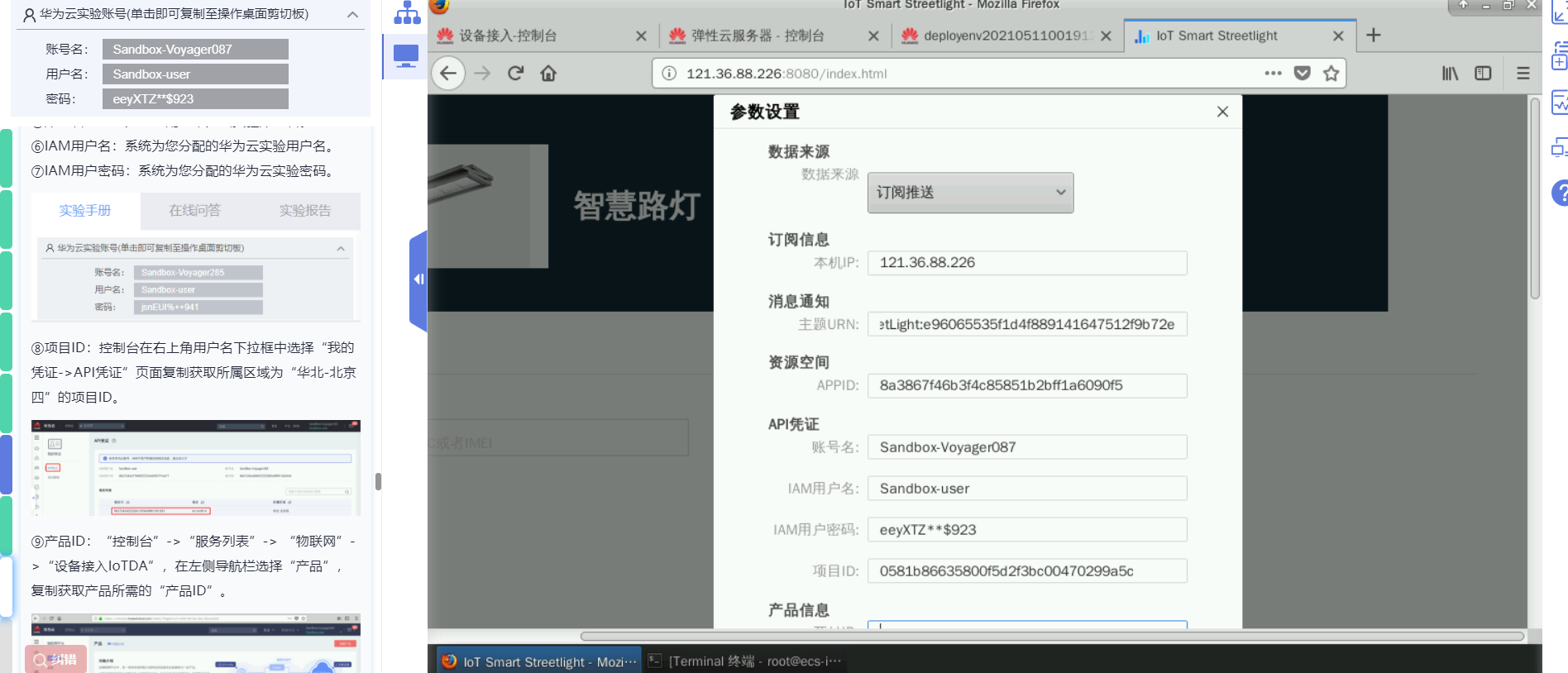Click the 资源空间 section heading
This screenshot has width=1568, height=673.
(799, 363)
